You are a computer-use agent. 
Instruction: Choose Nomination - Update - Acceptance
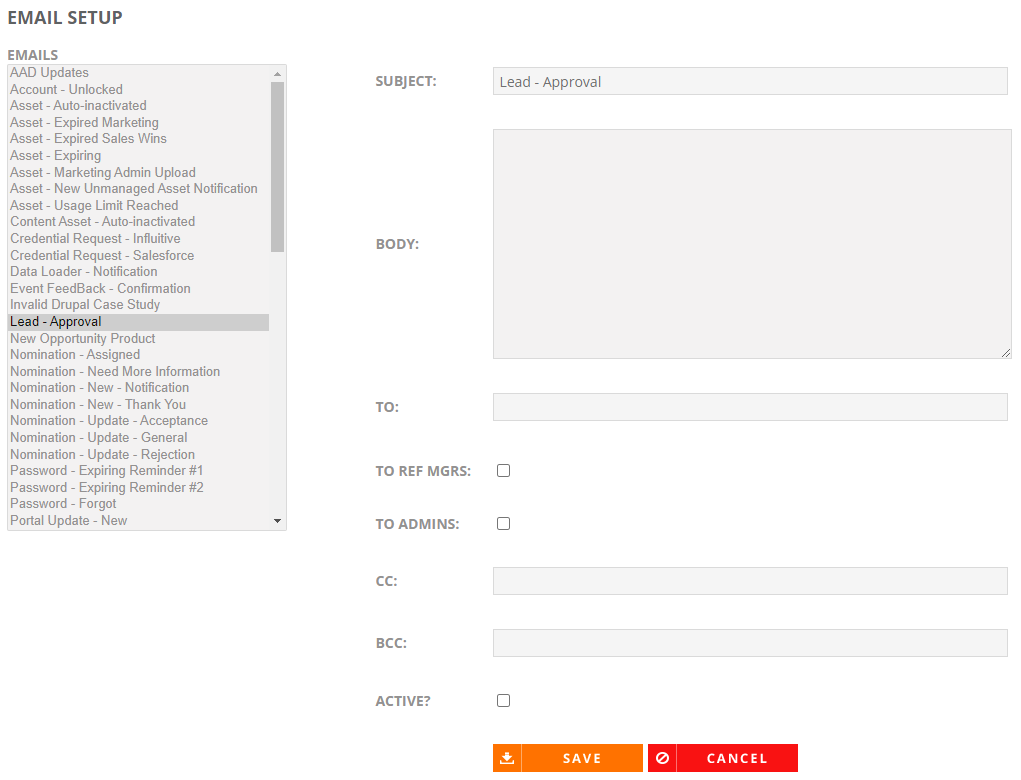139,421
